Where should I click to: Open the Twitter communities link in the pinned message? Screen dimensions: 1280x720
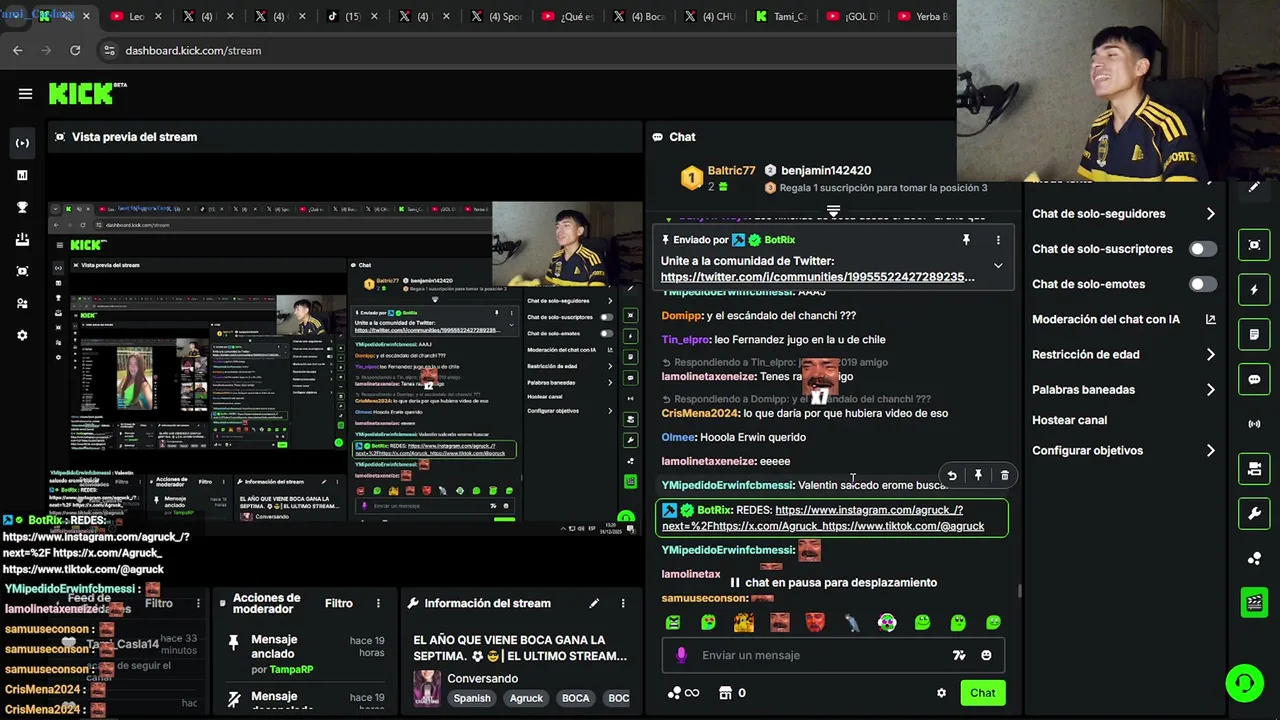point(817,277)
